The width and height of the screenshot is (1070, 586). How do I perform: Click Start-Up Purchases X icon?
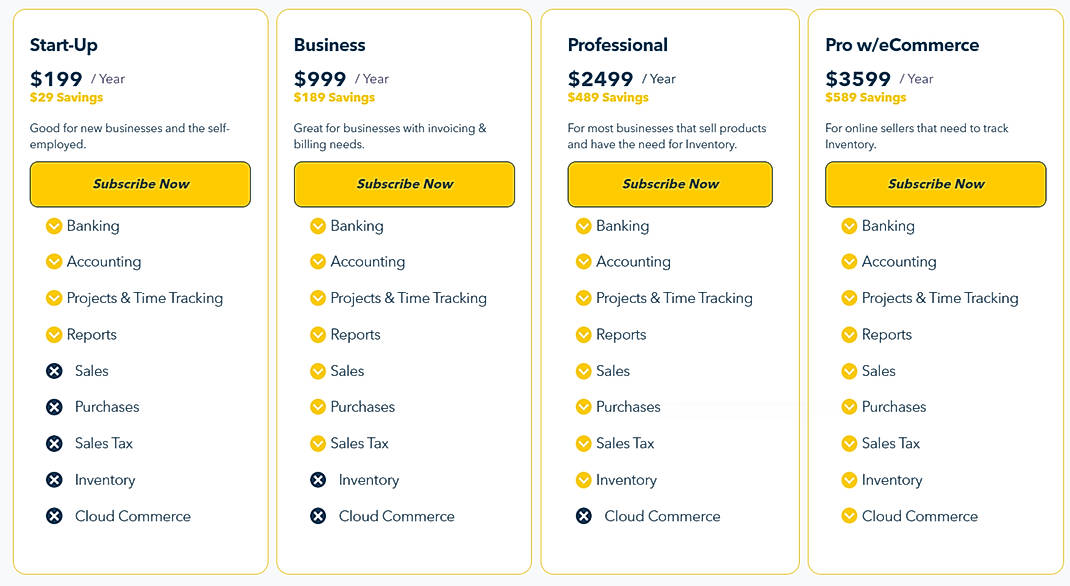coord(54,407)
